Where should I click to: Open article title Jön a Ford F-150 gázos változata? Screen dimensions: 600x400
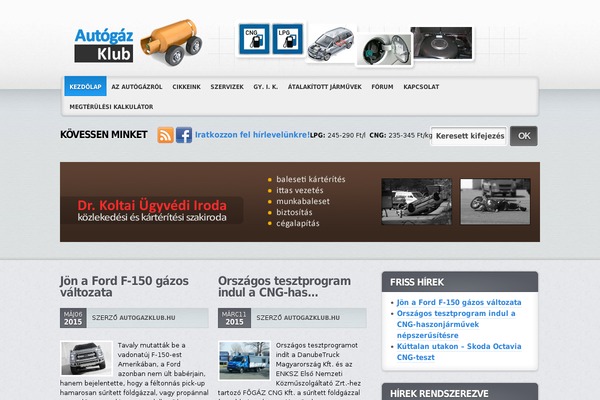[124, 286]
